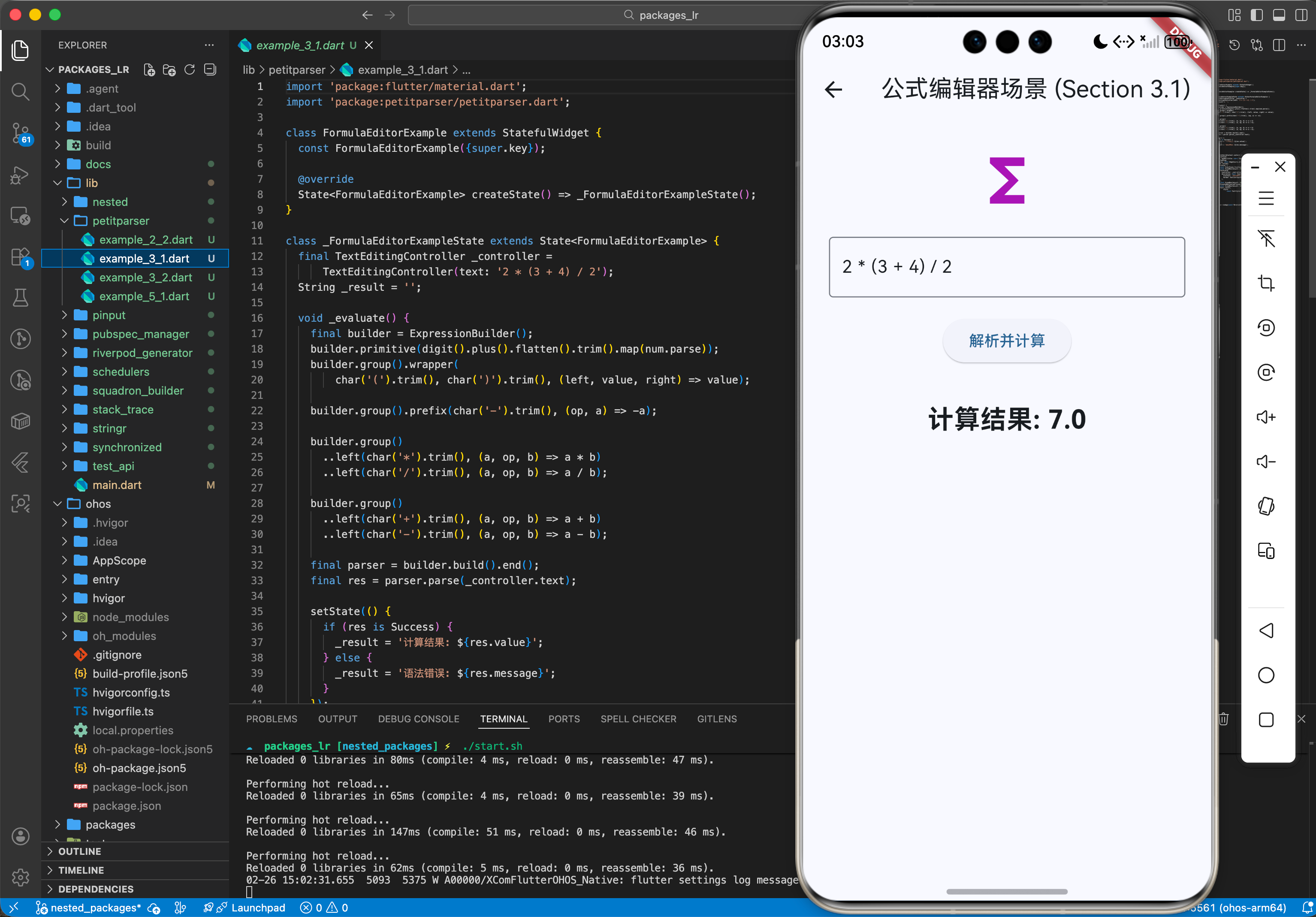This screenshot has height=917, width=1316.
Task: Click emulator screenshot crop icon
Action: (1266, 283)
